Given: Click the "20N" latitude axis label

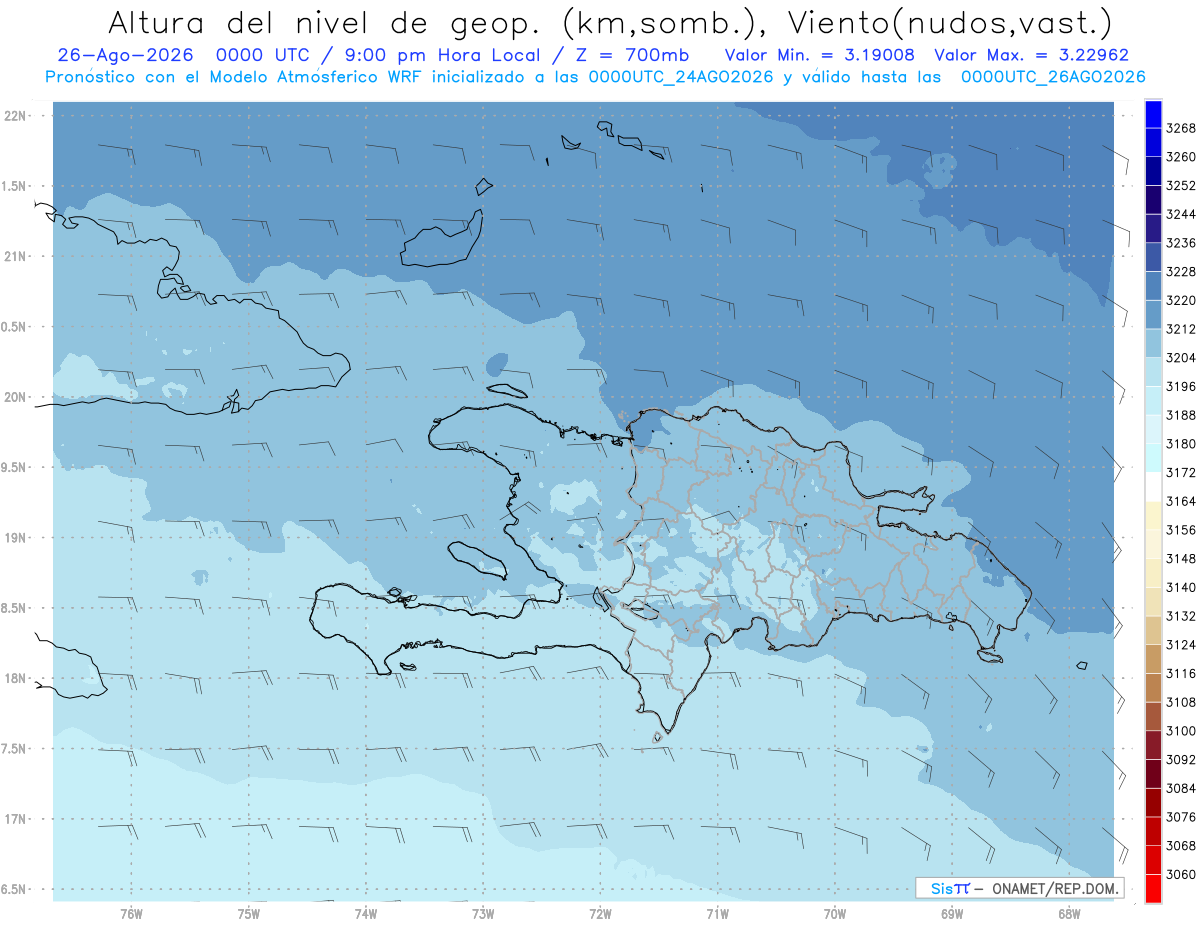Looking at the screenshot, I should 16,397.
